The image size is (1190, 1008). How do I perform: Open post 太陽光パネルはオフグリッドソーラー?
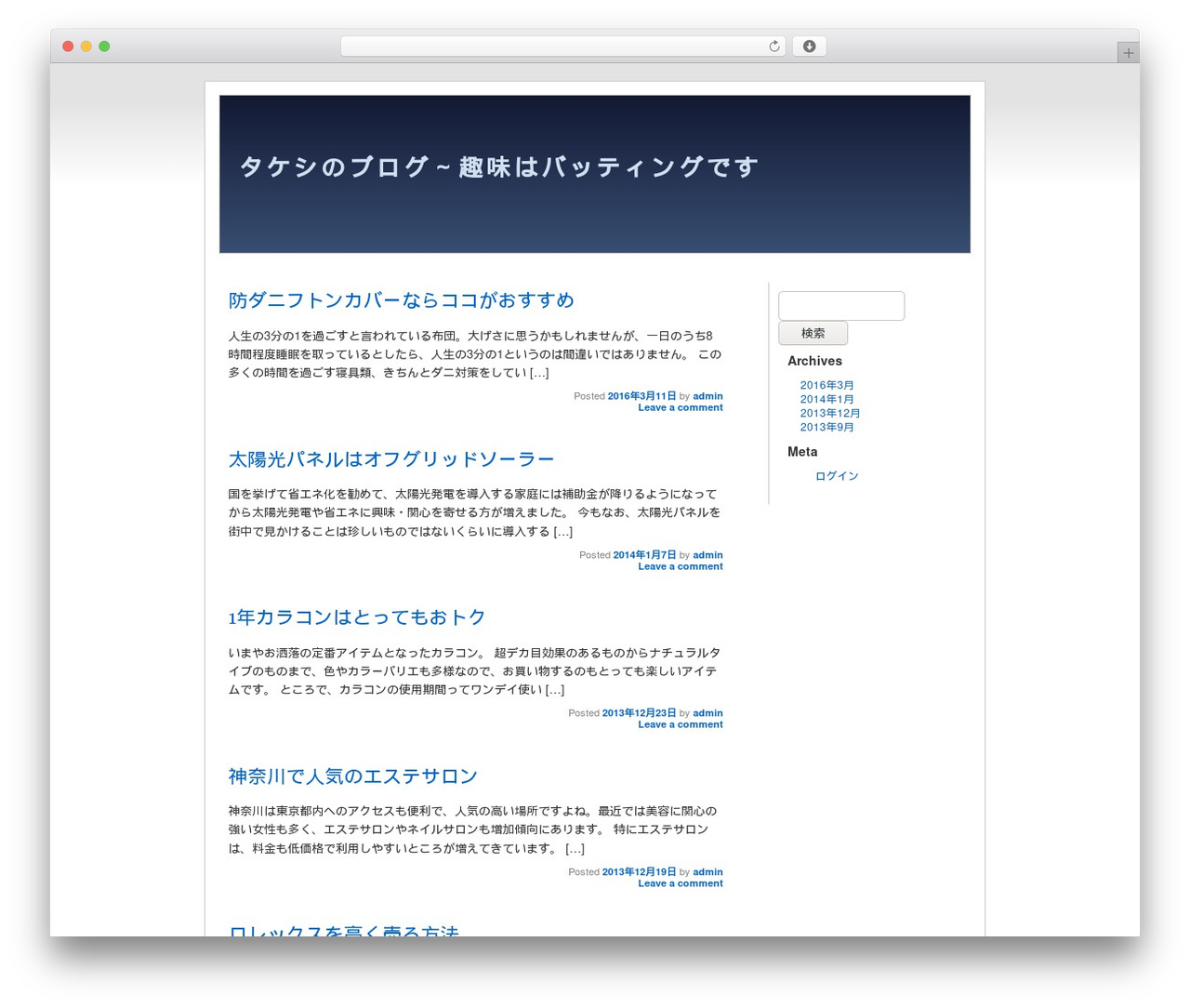click(391, 459)
